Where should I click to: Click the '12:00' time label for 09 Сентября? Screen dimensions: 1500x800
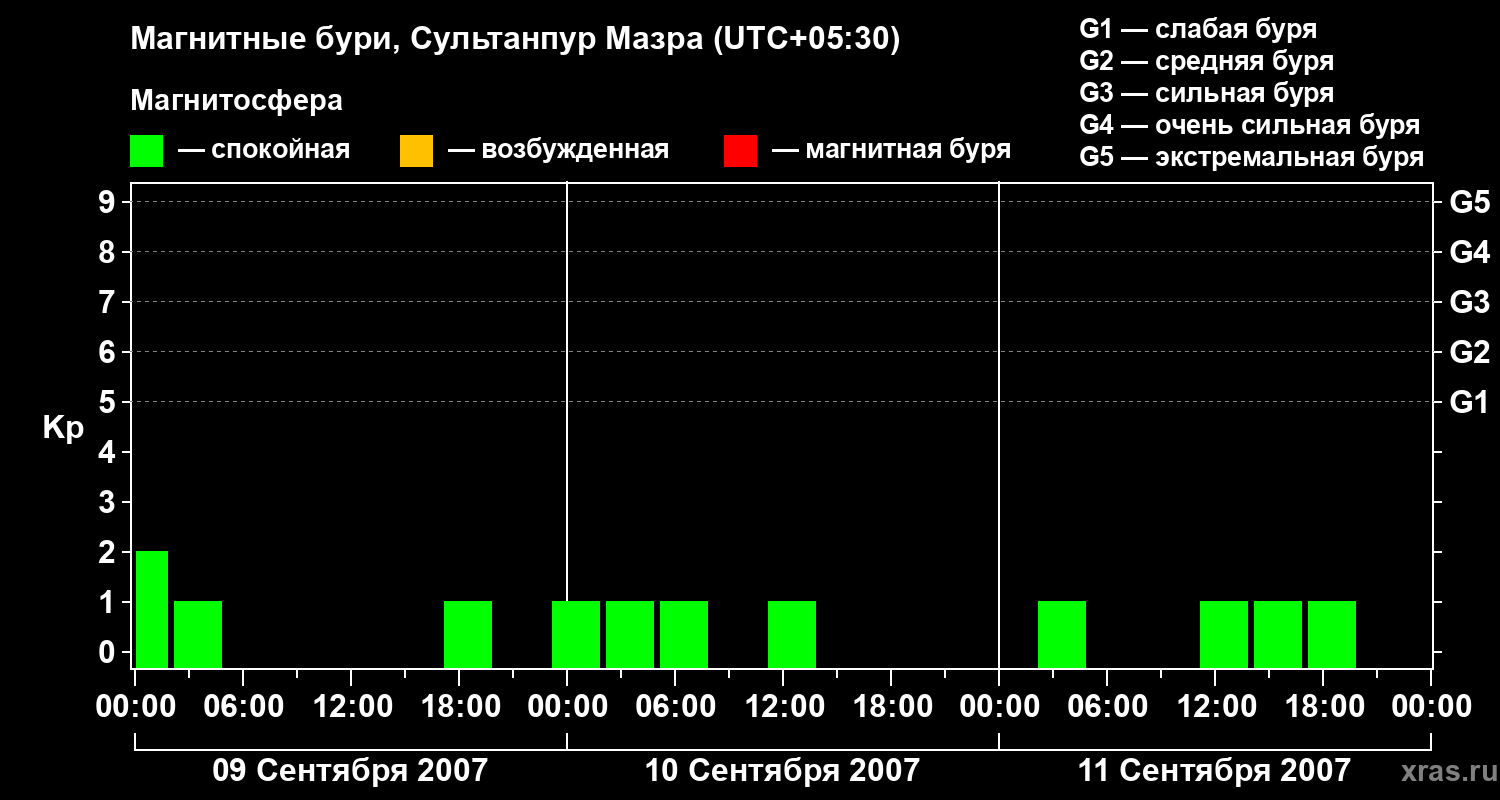pos(351,707)
